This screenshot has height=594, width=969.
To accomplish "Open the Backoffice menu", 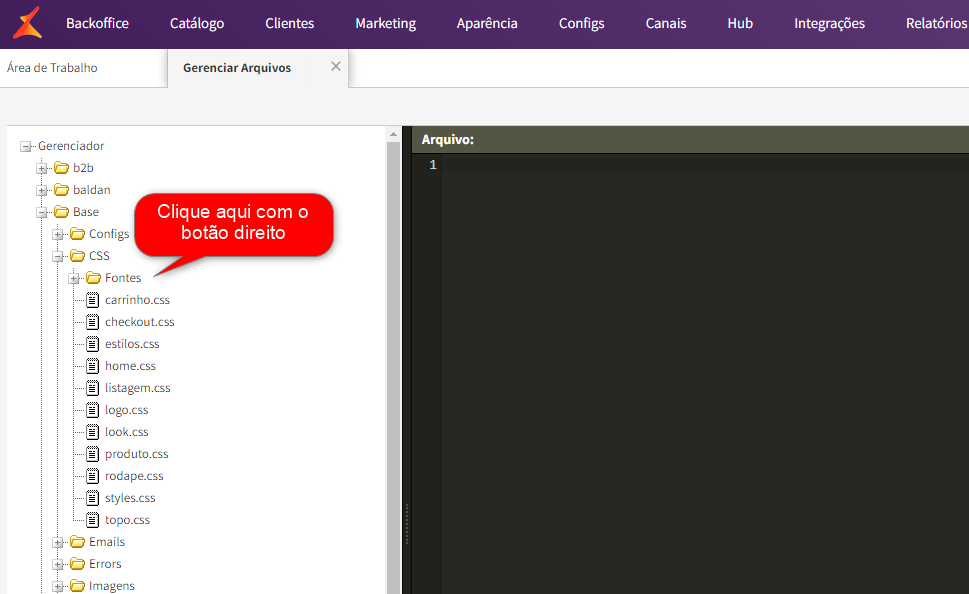I will 97,23.
